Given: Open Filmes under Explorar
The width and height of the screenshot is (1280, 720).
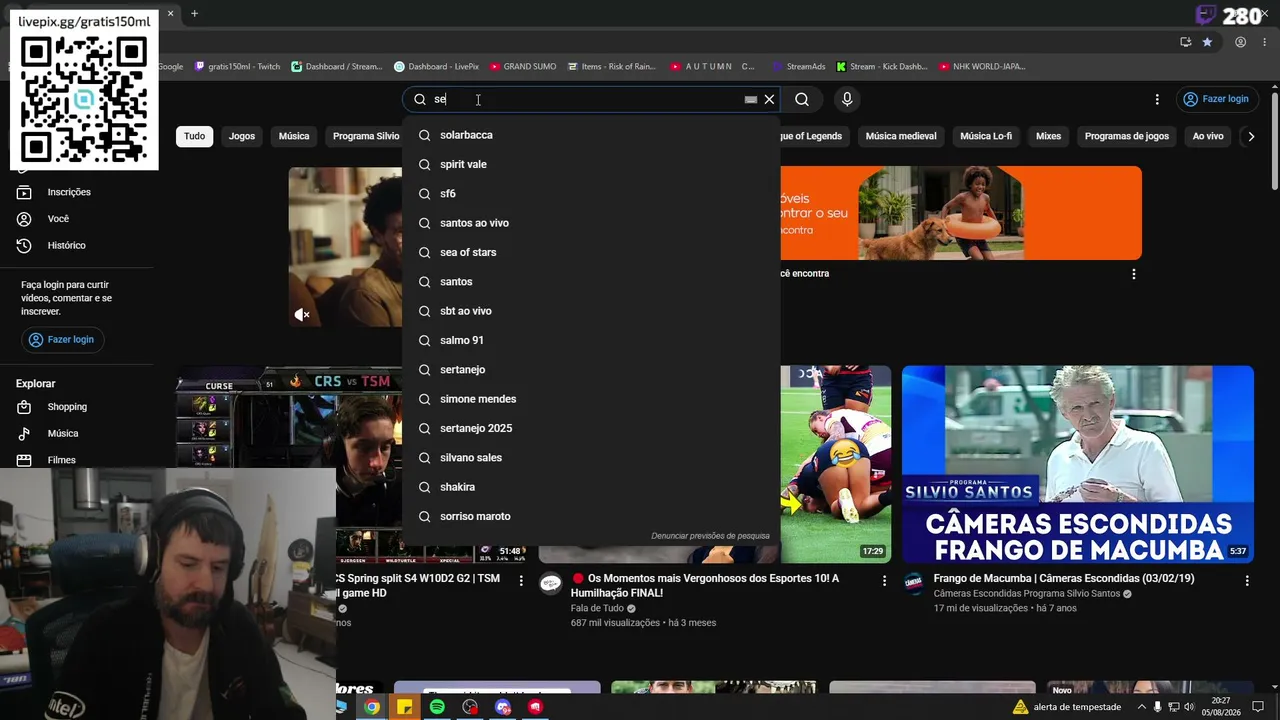Looking at the screenshot, I should [61, 460].
